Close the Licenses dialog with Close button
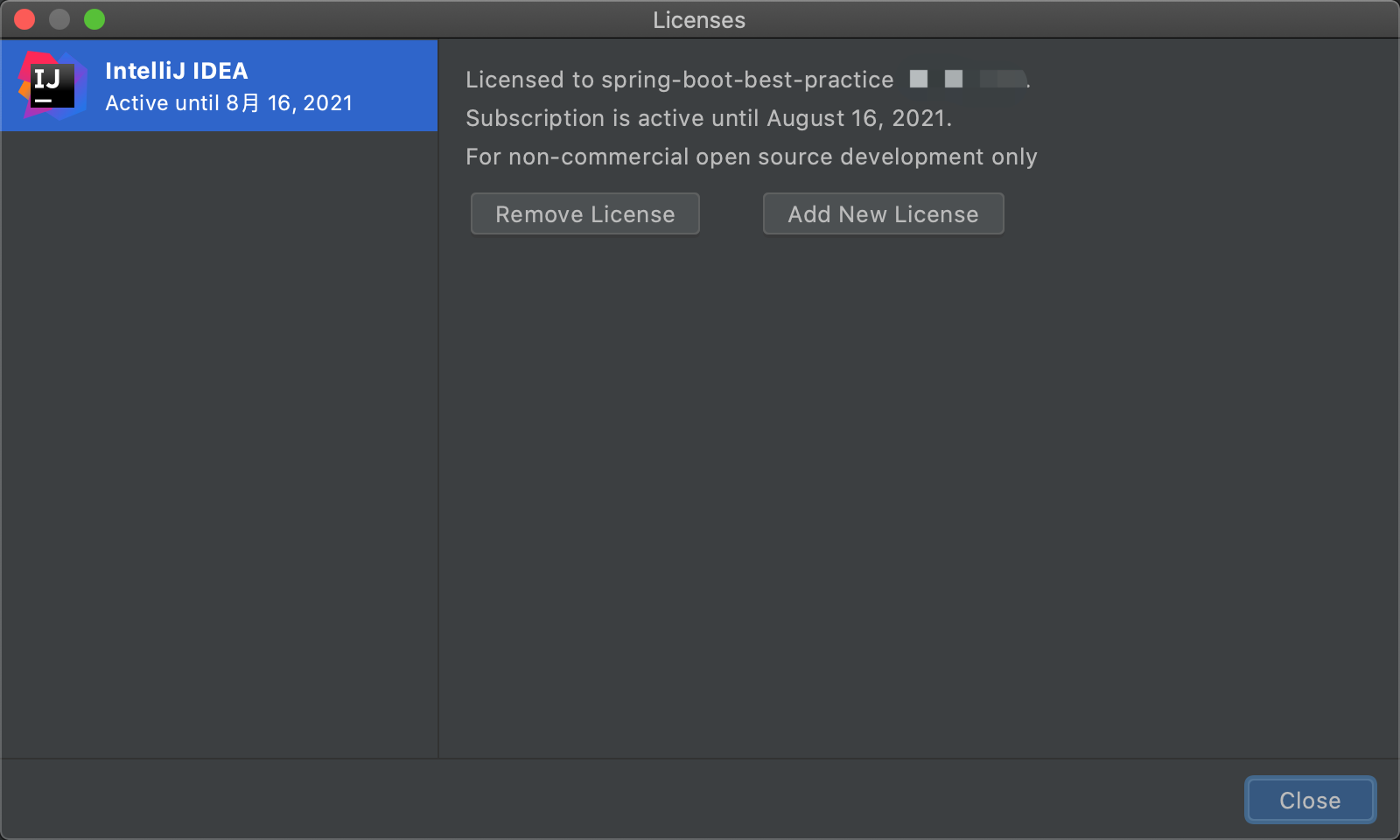The height and width of the screenshot is (840, 1400). (x=1310, y=800)
